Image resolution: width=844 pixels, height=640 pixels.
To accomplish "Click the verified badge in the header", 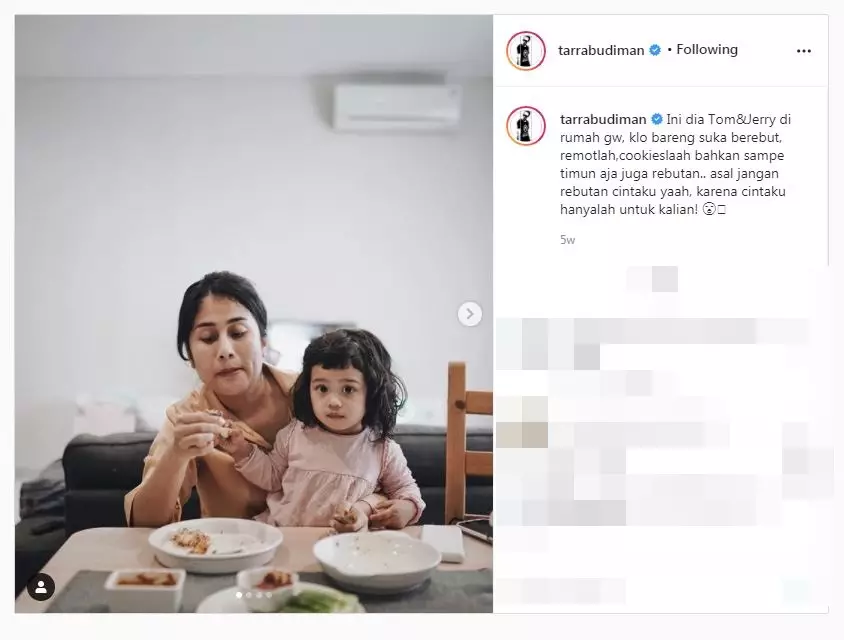I will [x=655, y=51].
